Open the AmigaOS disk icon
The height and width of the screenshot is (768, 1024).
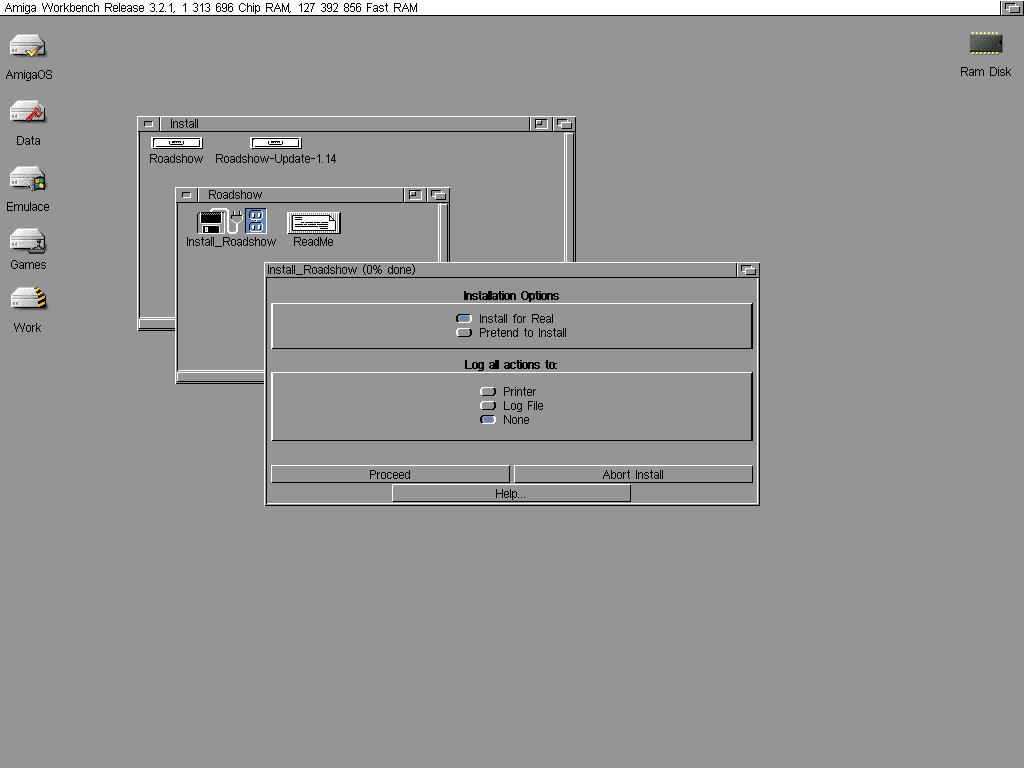pyautogui.click(x=28, y=47)
